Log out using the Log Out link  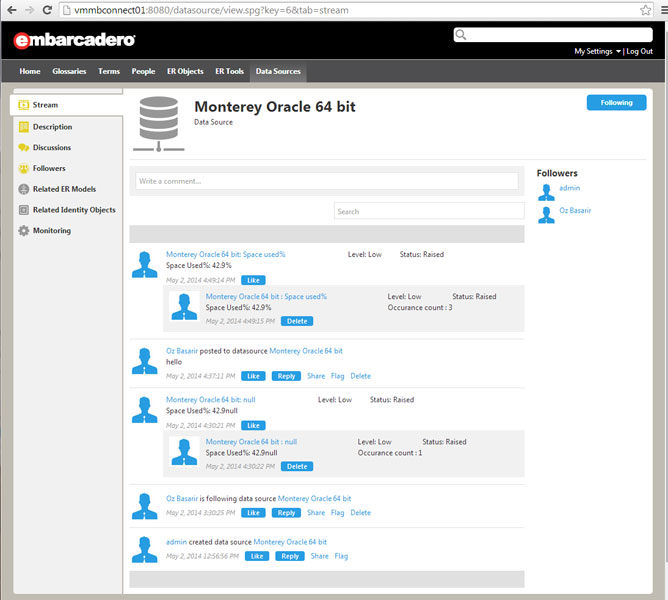[x=639, y=51]
